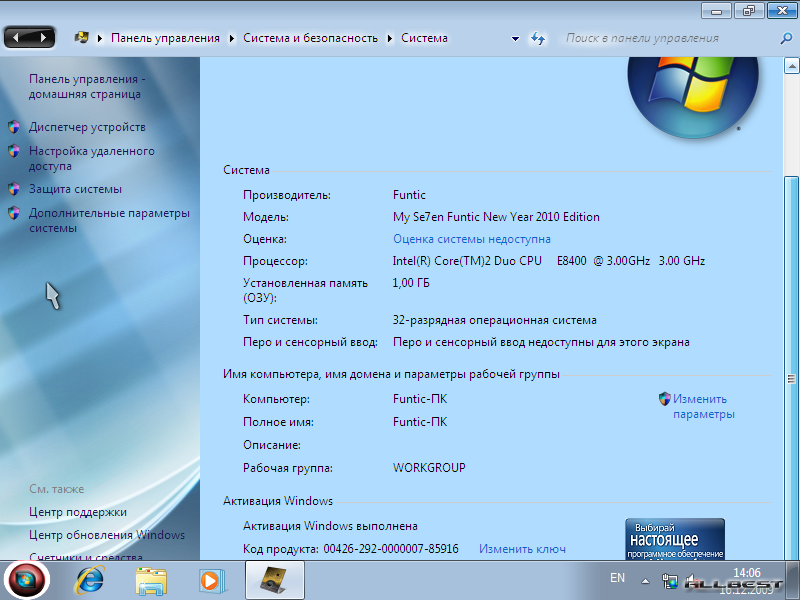This screenshot has height=600, width=800.
Task: Open the Start menu orb
Action: (27, 580)
